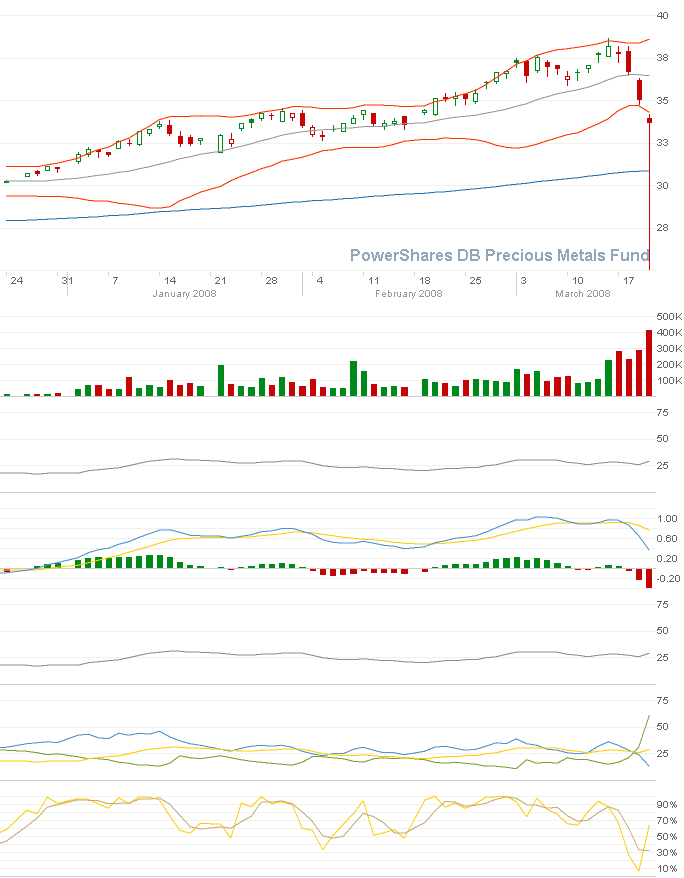Select the 28 price axis label
Screen dimensions: 684x878
click(662, 227)
